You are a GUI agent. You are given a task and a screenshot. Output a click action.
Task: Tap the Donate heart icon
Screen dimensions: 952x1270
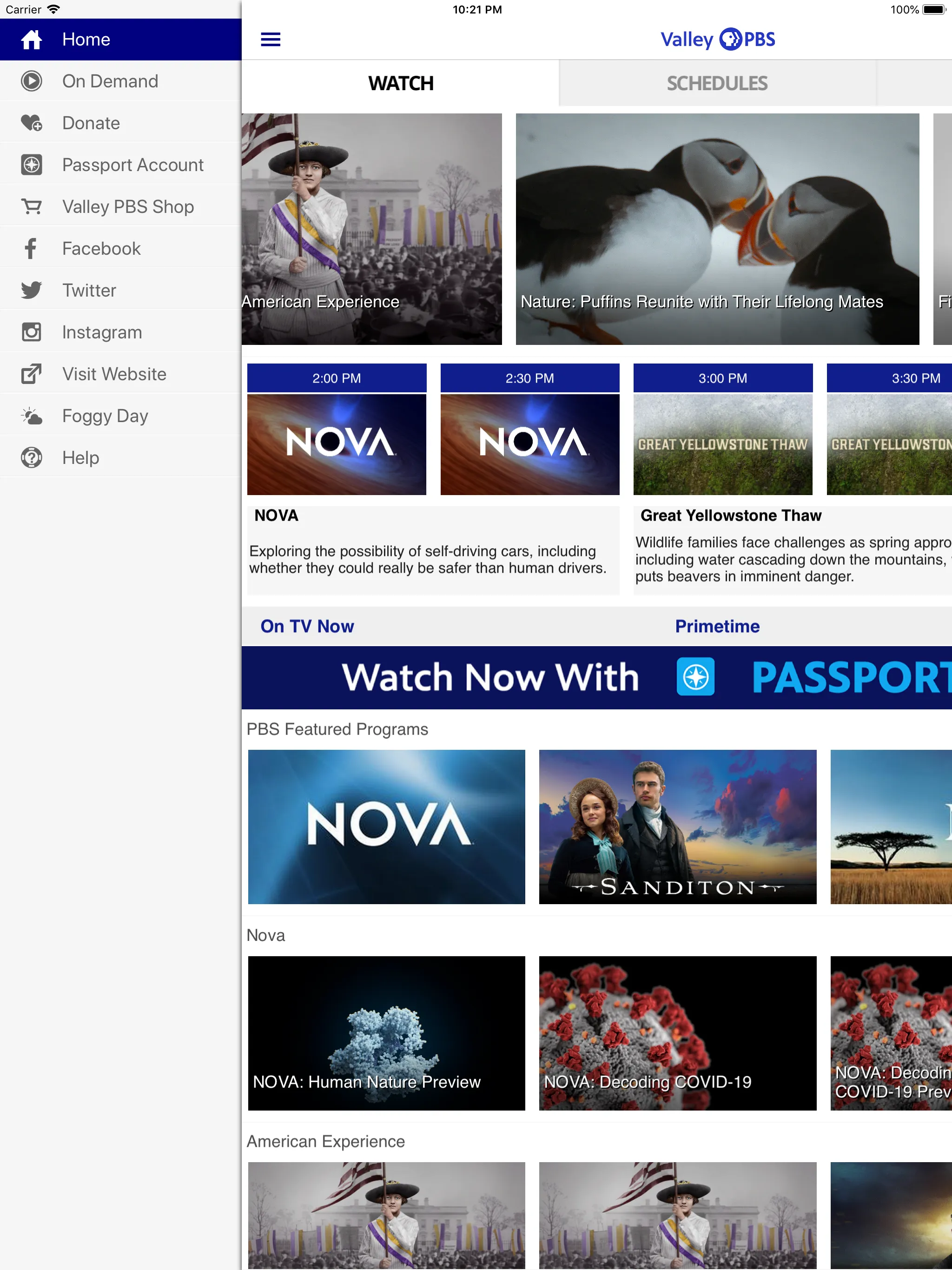(x=31, y=123)
